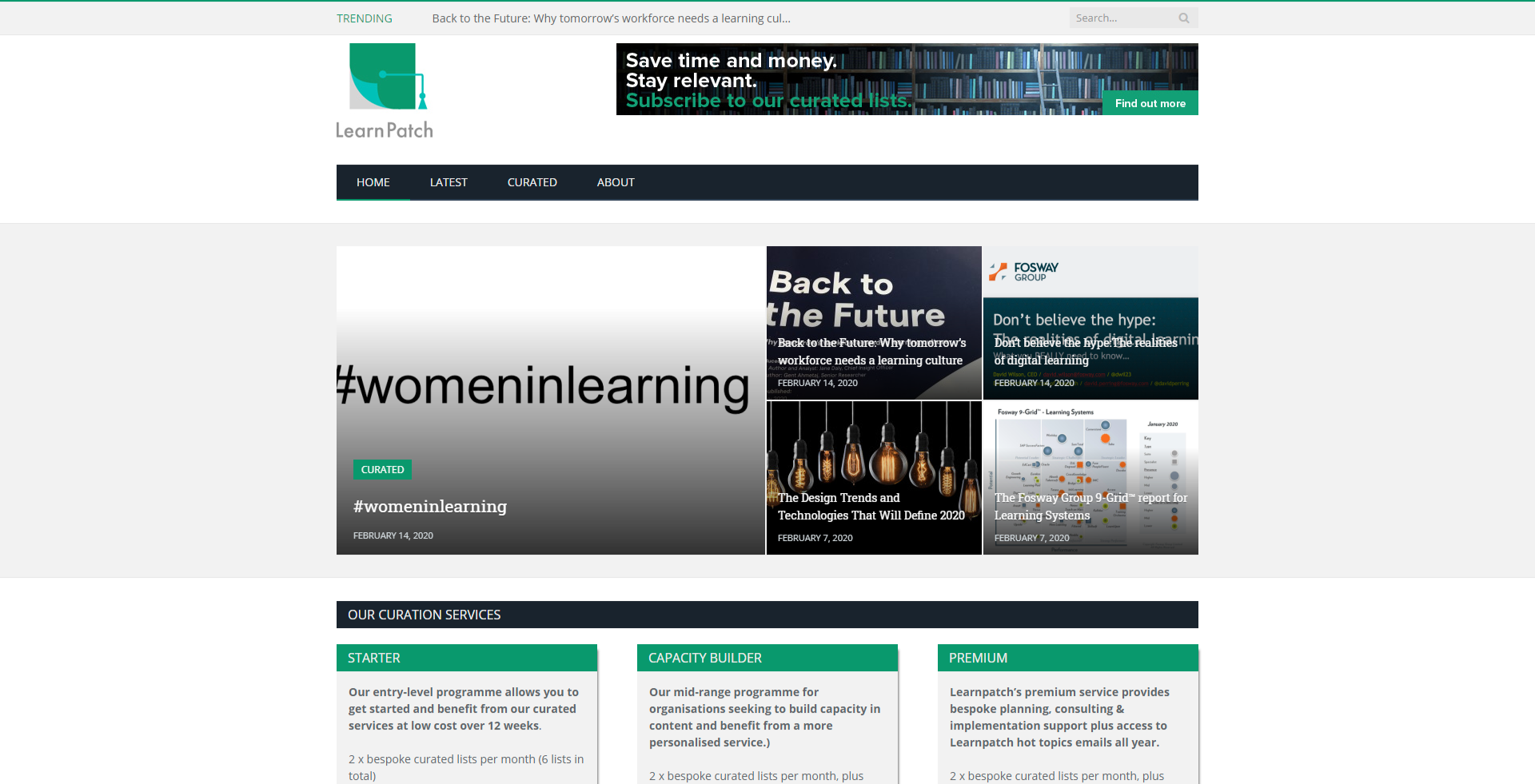Open the #womeninlearning article title
1535x784 pixels.
pos(430,506)
